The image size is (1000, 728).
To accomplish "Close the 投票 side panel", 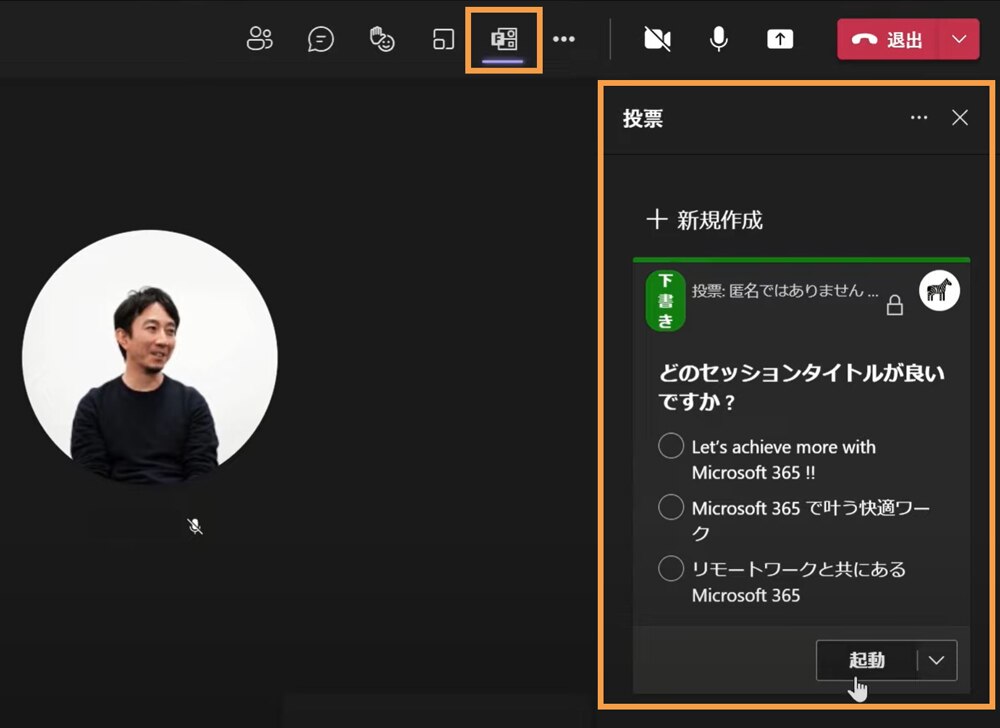I will (x=960, y=117).
